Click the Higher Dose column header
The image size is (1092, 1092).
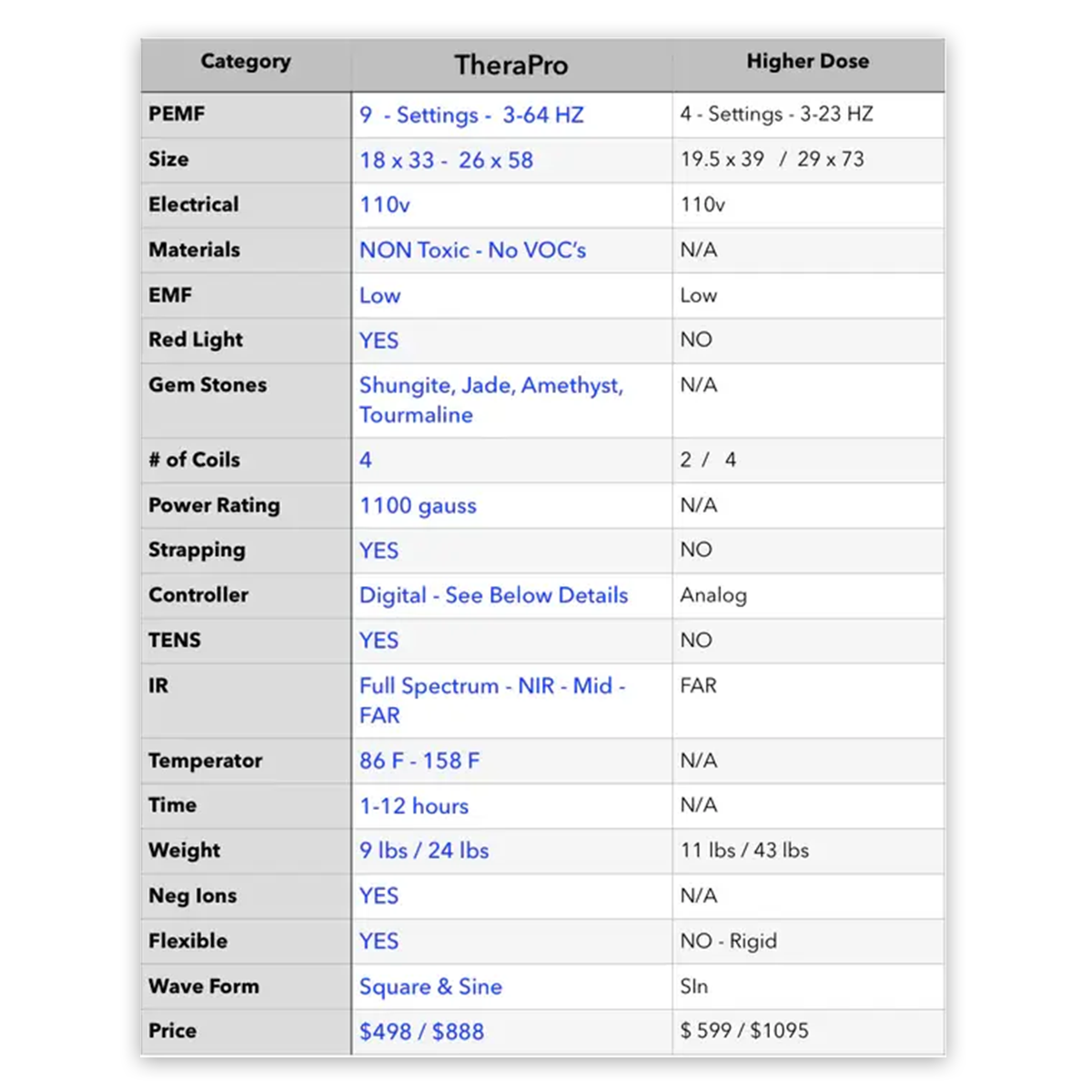807,62
